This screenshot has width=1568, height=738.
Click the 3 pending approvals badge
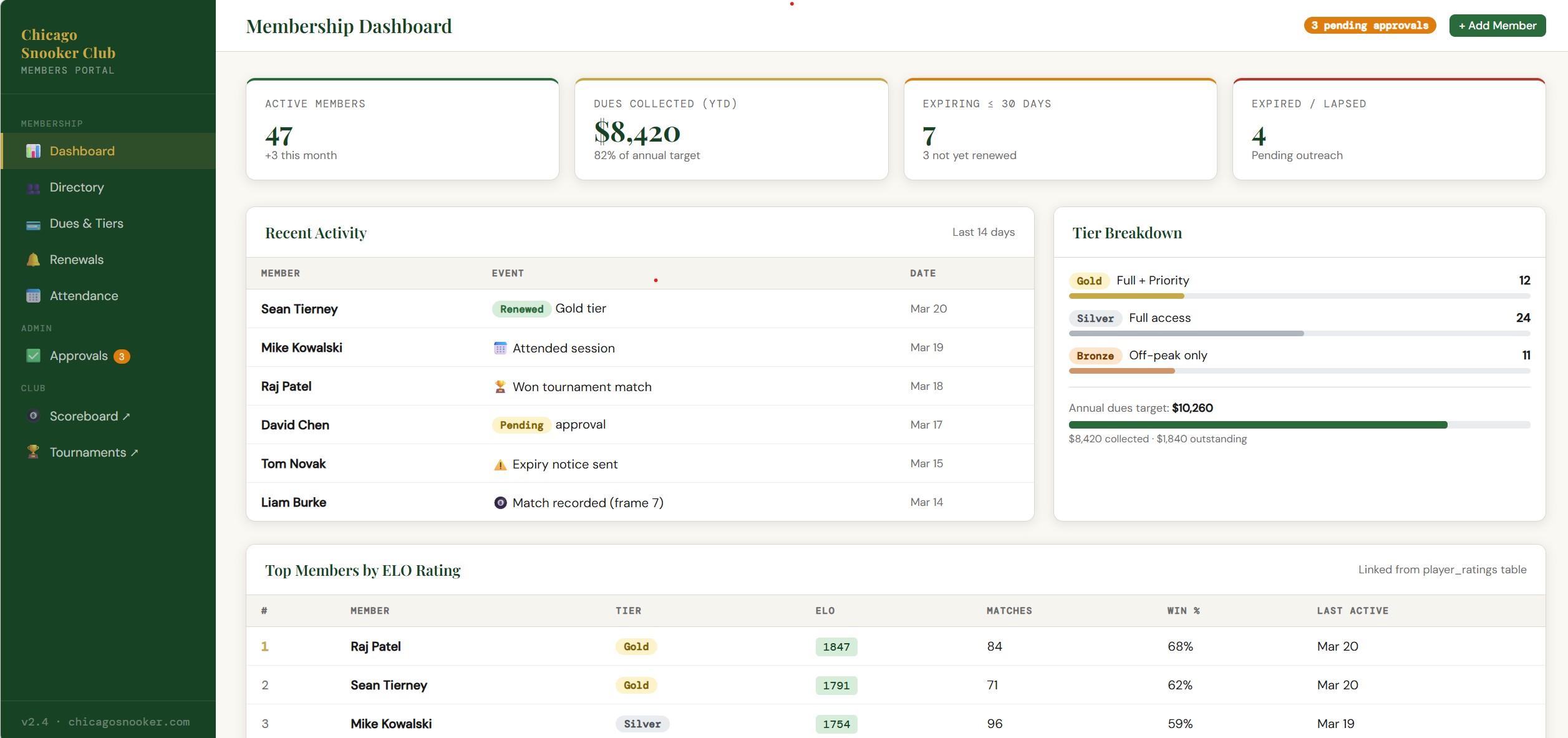pyautogui.click(x=1369, y=26)
